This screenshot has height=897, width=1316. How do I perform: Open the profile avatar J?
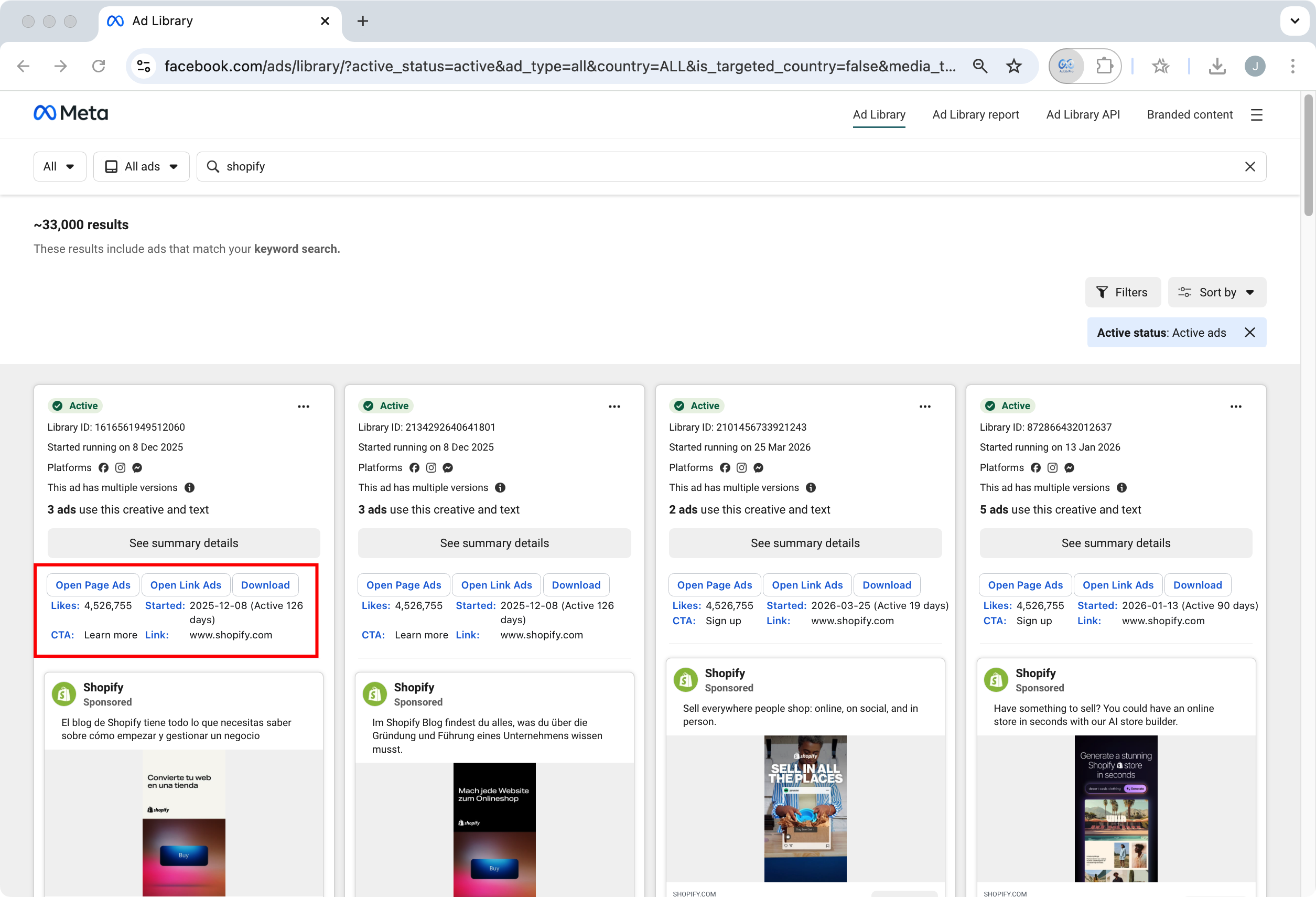[x=1255, y=66]
